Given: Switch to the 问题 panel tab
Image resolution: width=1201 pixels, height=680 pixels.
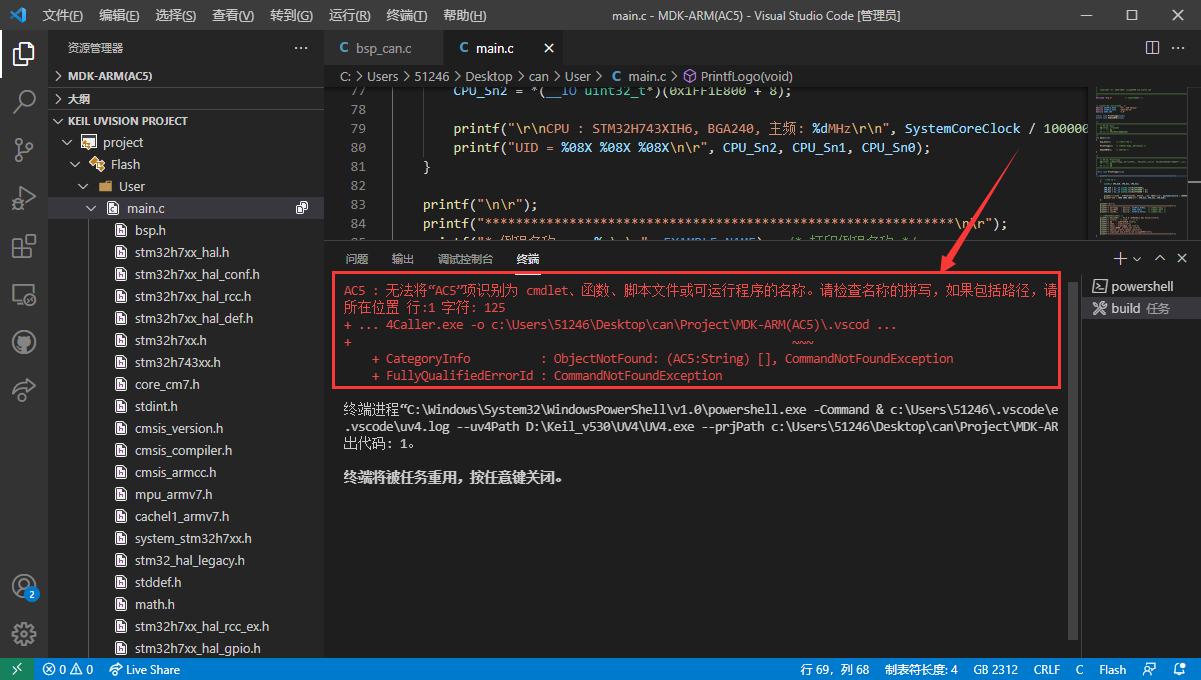Looking at the screenshot, I should click(356, 258).
